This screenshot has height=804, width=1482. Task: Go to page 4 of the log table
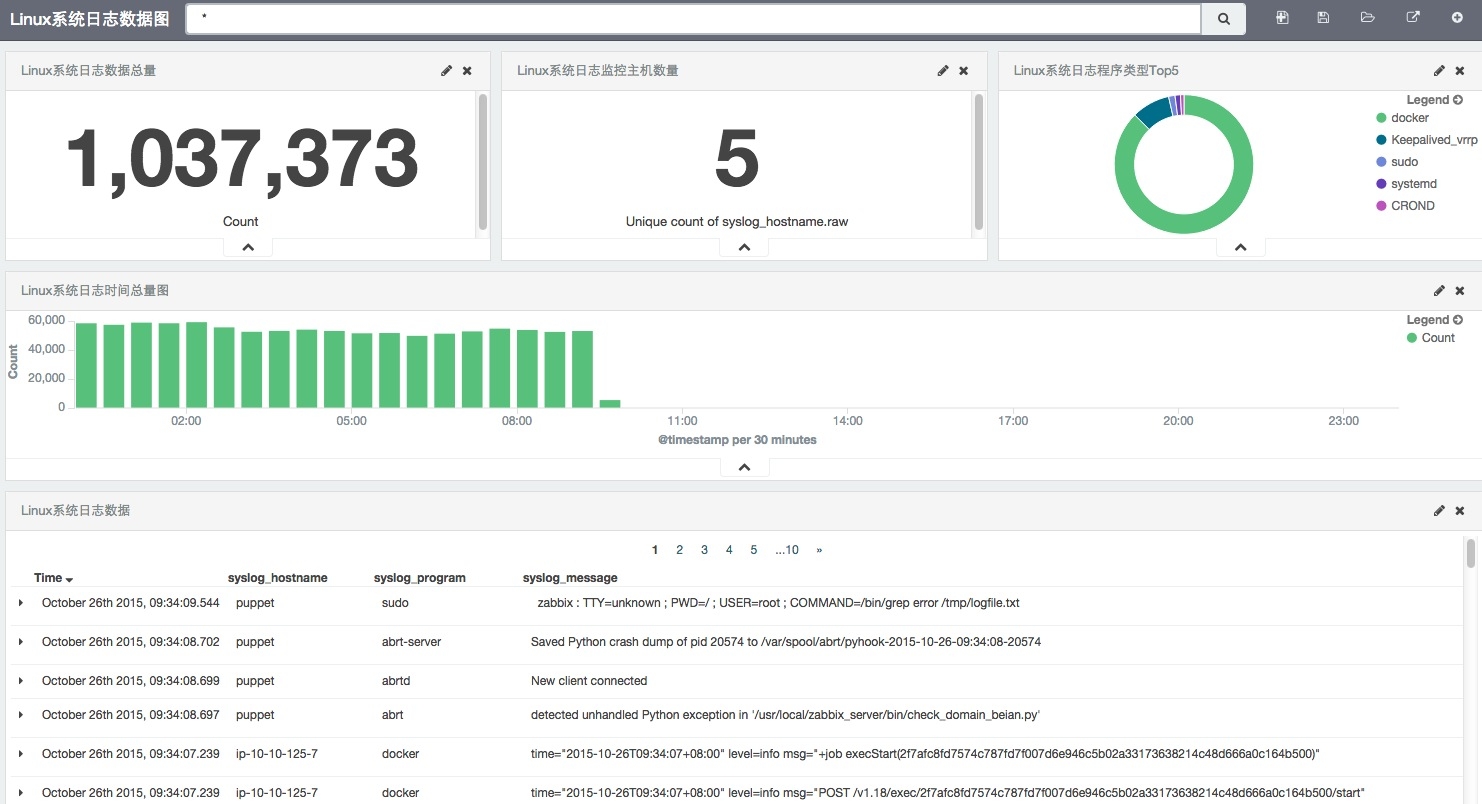coord(730,550)
